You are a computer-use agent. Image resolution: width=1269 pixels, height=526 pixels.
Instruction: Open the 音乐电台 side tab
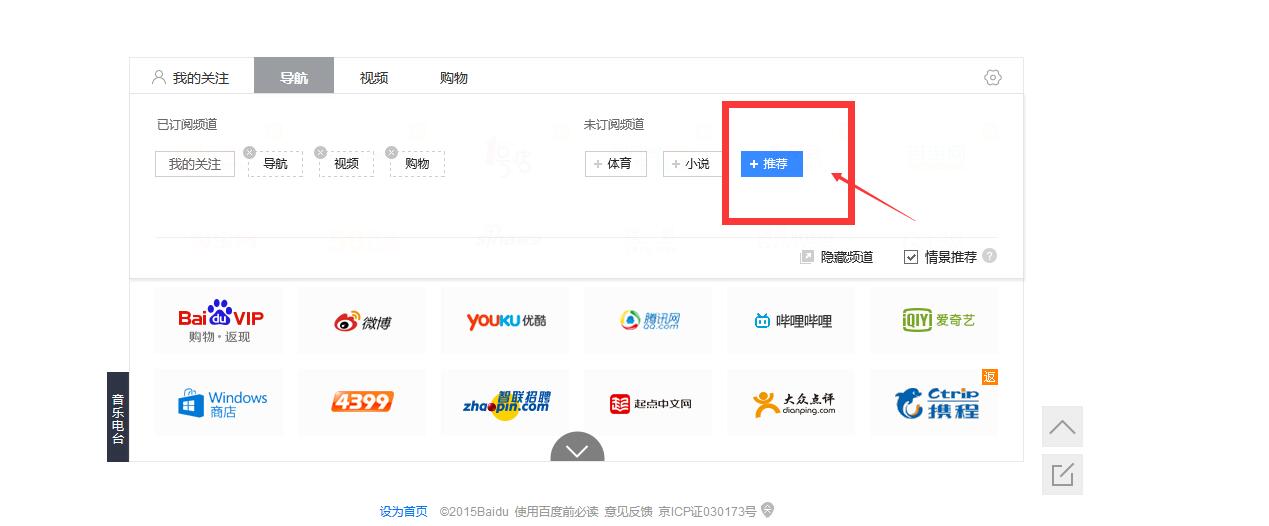pos(118,417)
